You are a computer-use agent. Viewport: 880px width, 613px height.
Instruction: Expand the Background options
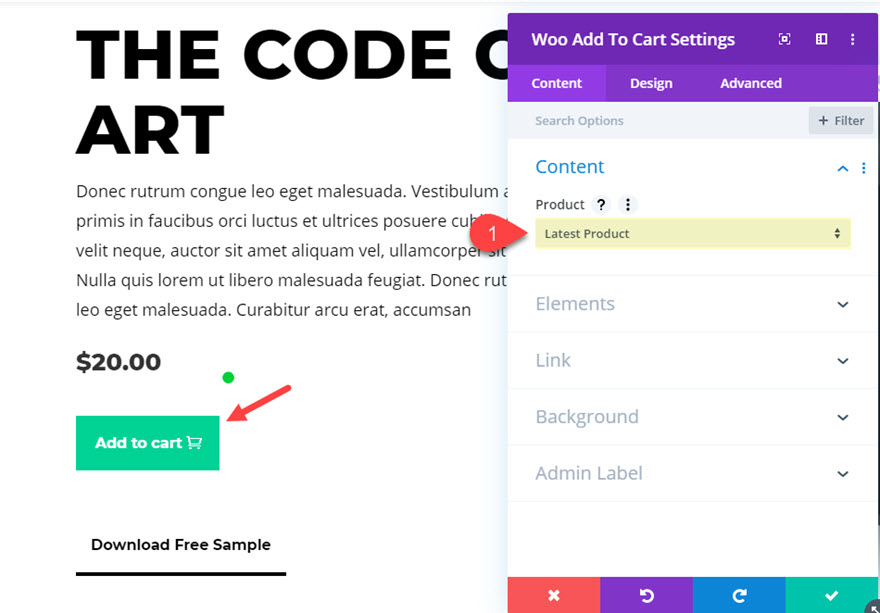coord(693,417)
